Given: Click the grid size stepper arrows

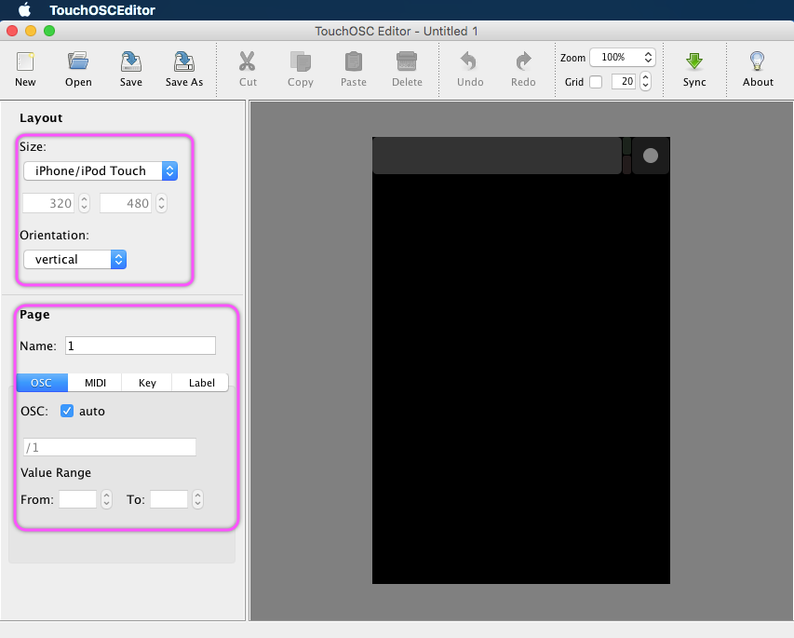Looking at the screenshot, I should click(x=645, y=82).
